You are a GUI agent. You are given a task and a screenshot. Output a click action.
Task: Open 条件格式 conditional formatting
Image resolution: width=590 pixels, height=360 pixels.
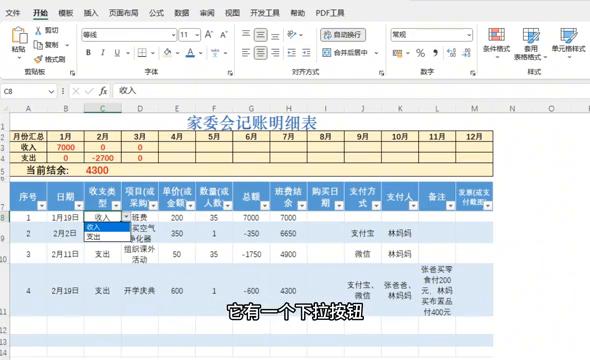(496, 43)
